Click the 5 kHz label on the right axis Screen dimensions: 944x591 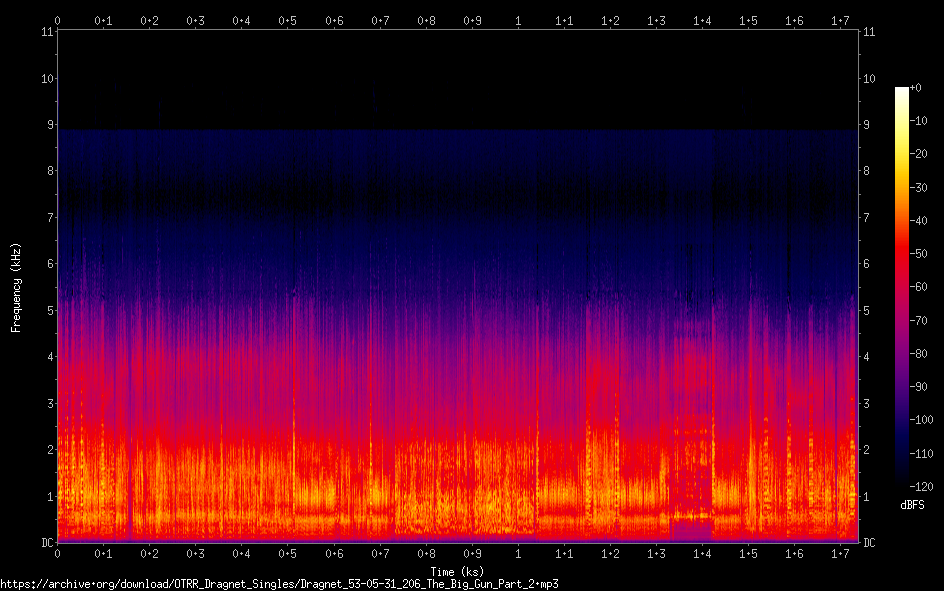click(x=868, y=311)
